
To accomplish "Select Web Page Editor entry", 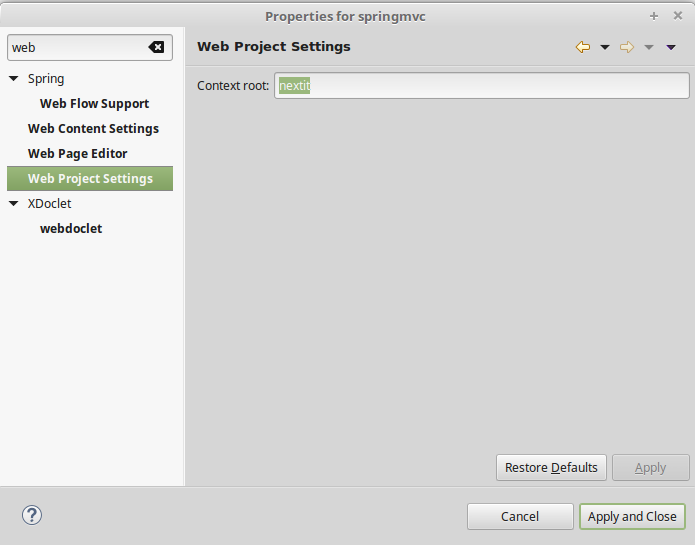I will click(78, 153).
